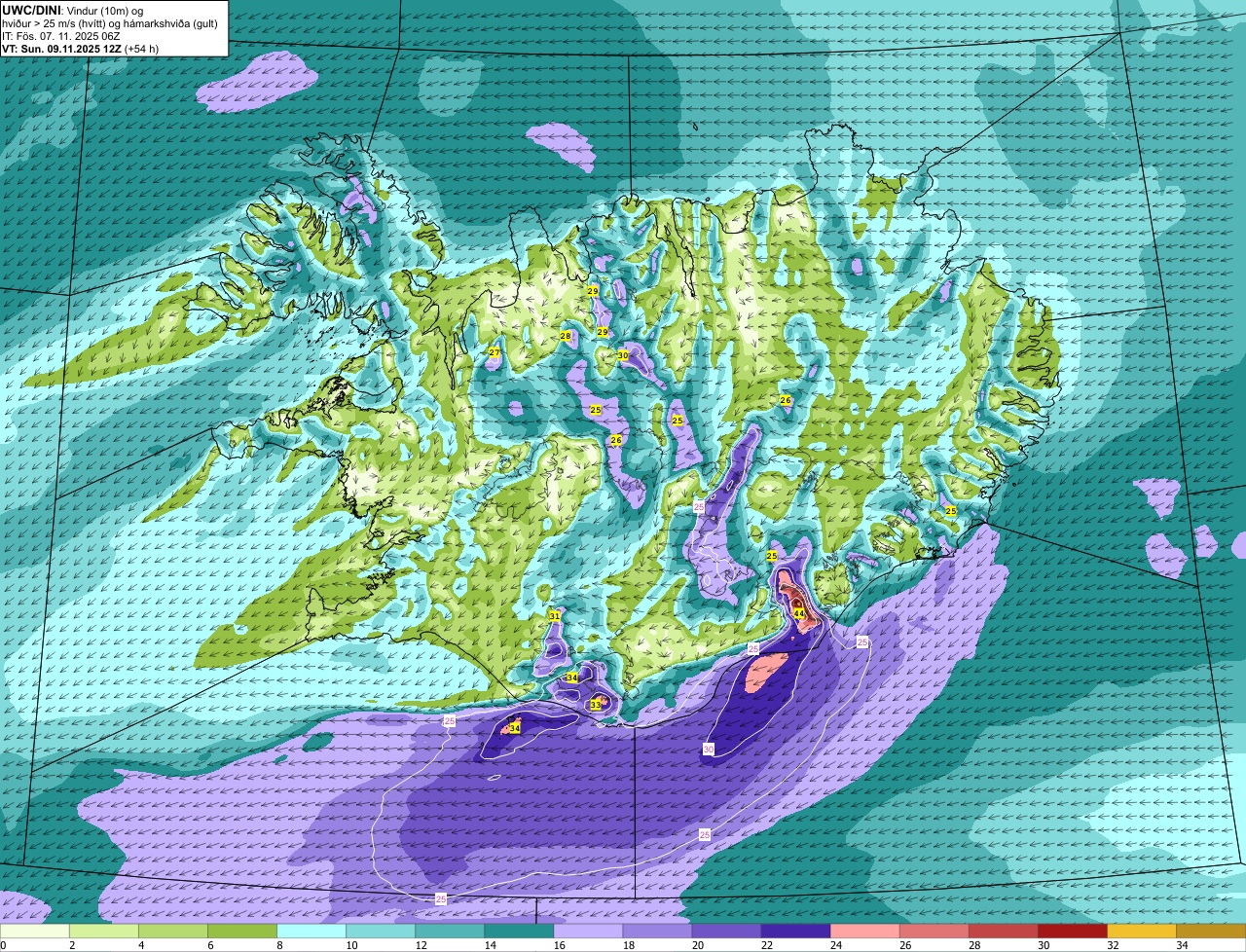This screenshot has height=952, width=1246.
Task: Click the yellow 33 gust label
Action: (x=596, y=705)
